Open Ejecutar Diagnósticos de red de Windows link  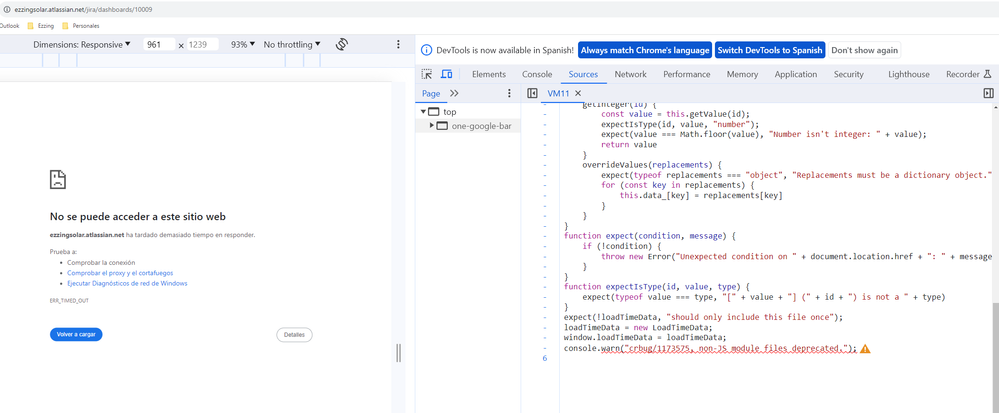(127, 283)
